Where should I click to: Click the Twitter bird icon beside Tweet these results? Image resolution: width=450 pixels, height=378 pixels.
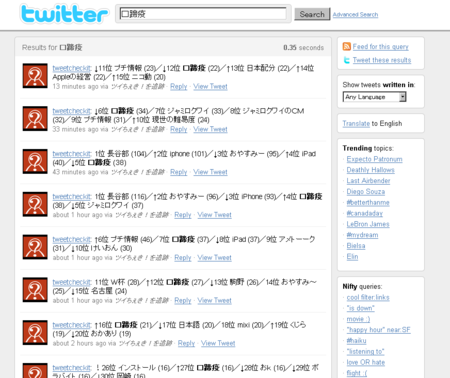[347, 60]
